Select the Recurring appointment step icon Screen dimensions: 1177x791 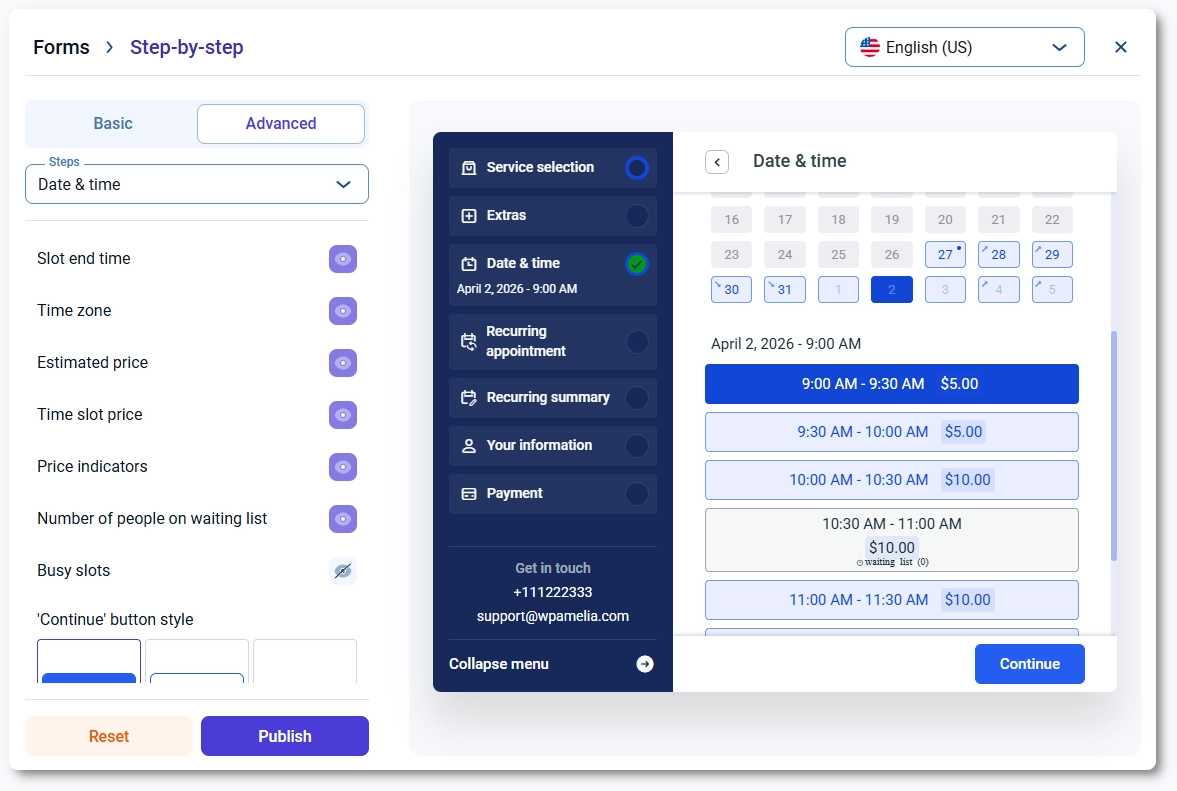(x=468, y=342)
